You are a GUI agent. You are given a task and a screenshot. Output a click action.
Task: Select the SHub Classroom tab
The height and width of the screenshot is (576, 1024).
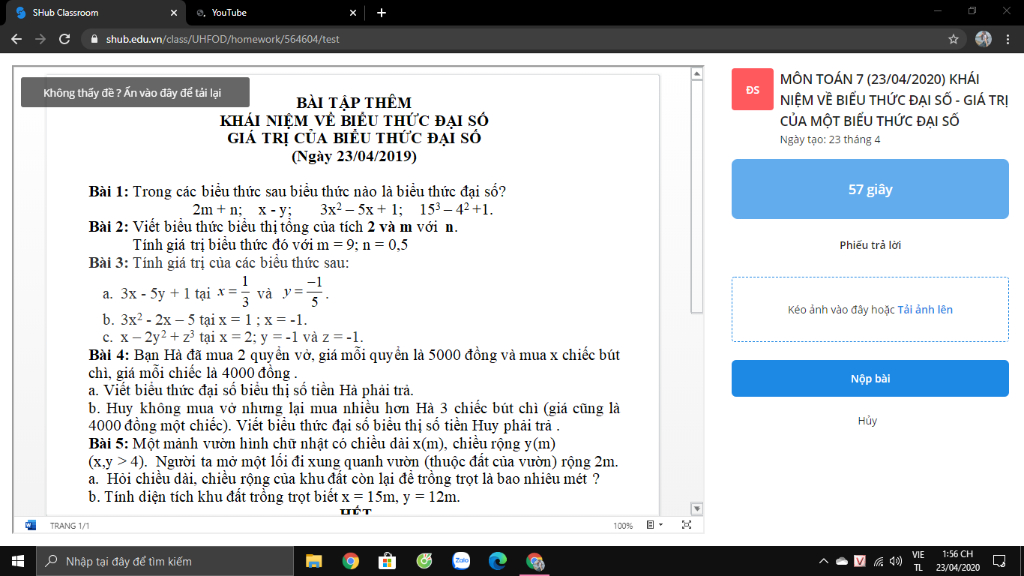point(95,12)
